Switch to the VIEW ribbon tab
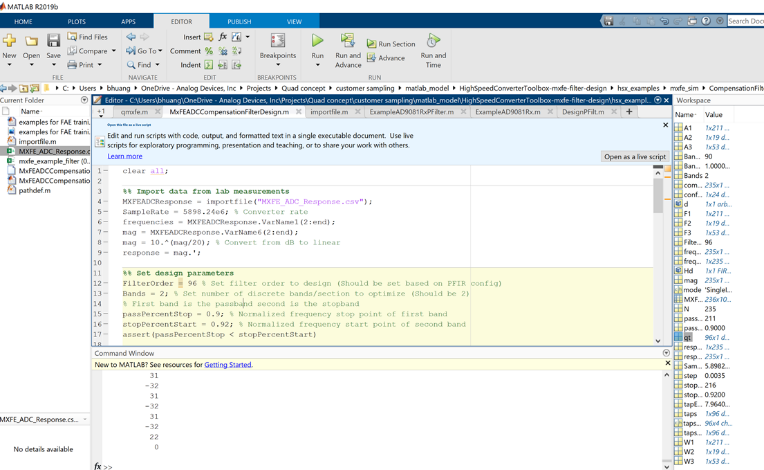 tap(294, 21)
